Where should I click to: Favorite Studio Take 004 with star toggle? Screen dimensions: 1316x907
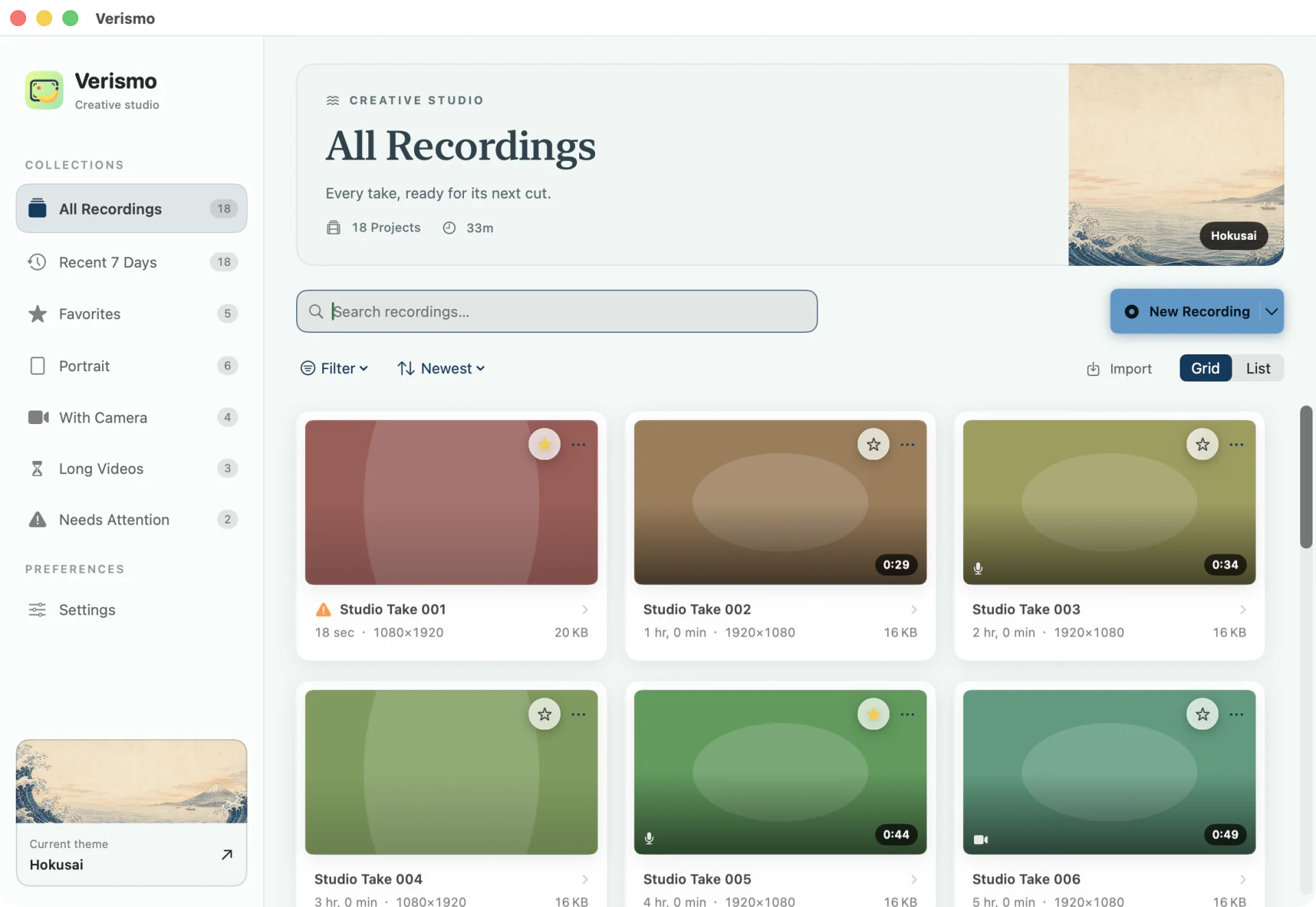click(544, 715)
